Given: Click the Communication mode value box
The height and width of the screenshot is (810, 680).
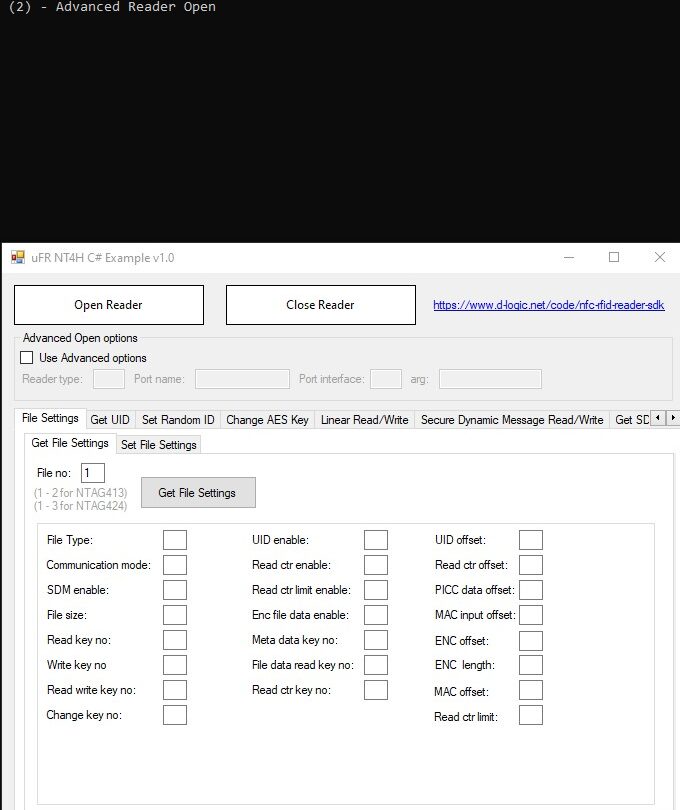Looking at the screenshot, I should click(x=175, y=565).
